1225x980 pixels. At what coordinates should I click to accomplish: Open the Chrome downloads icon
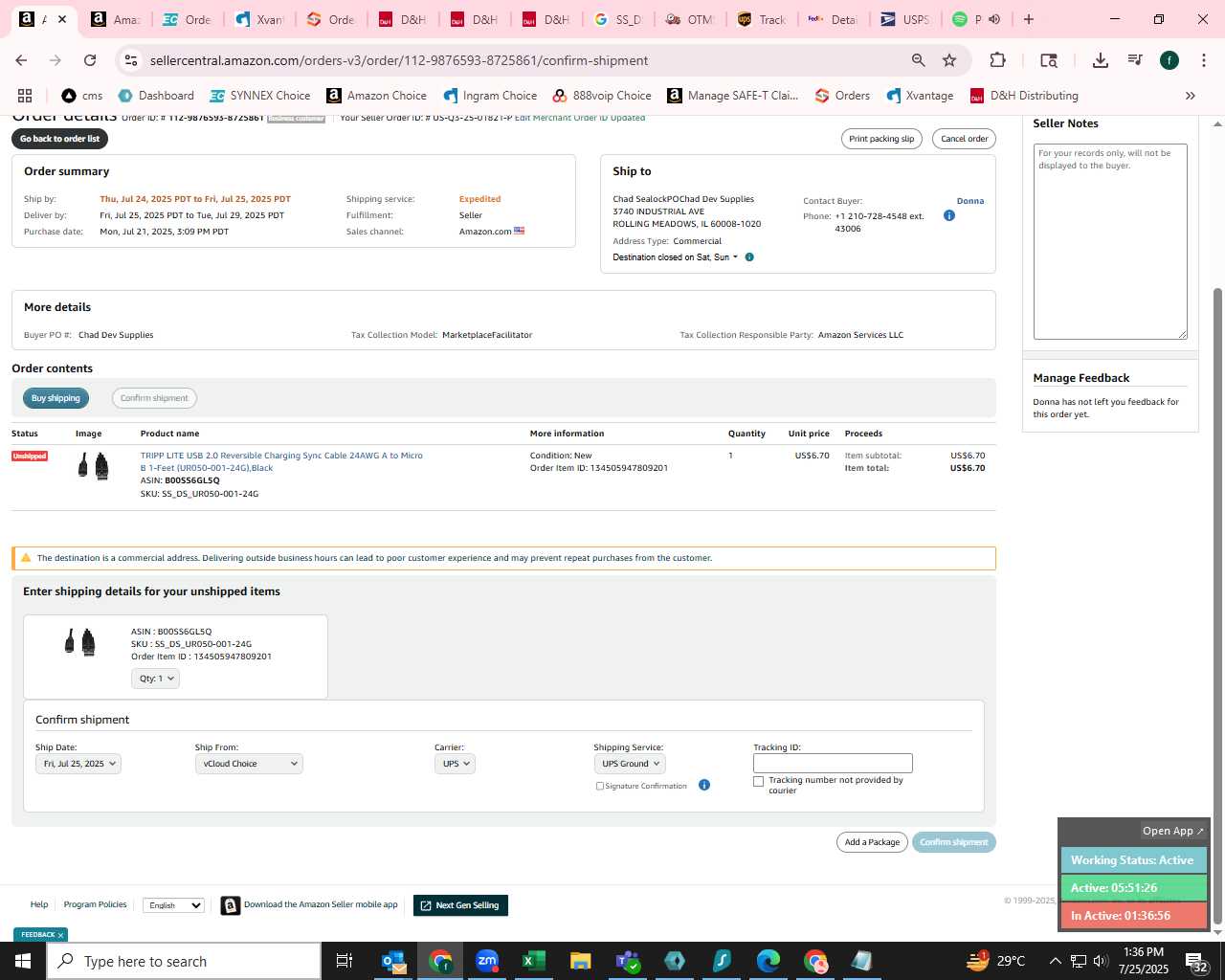[x=1101, y=60]
